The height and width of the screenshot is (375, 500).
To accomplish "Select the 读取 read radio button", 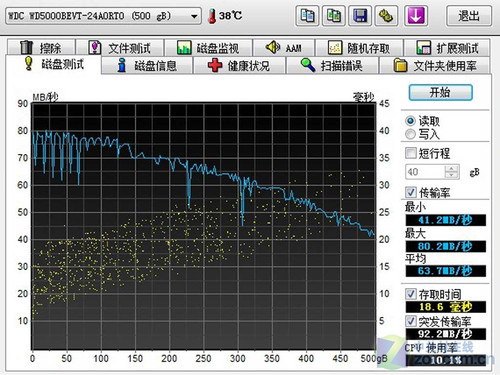I will point(410,121).
